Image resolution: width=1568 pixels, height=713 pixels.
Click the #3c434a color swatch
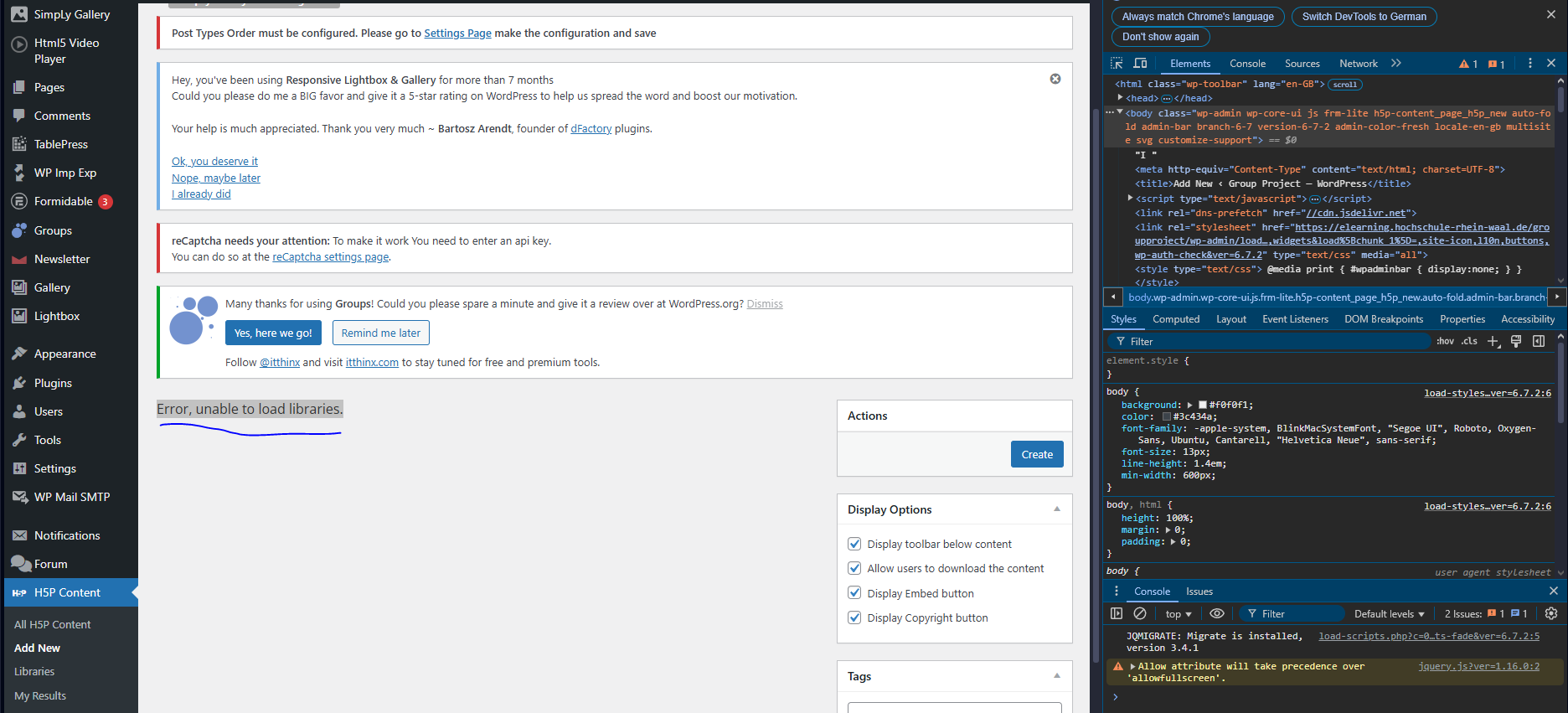1166,417
